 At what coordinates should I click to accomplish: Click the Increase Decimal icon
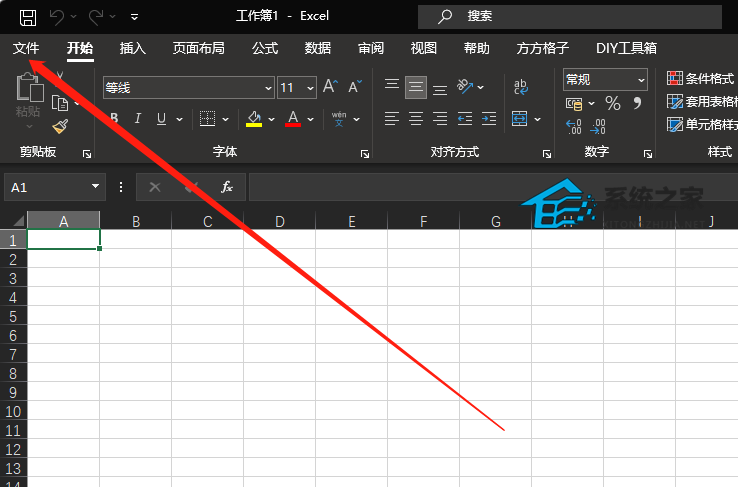(574, 127)
